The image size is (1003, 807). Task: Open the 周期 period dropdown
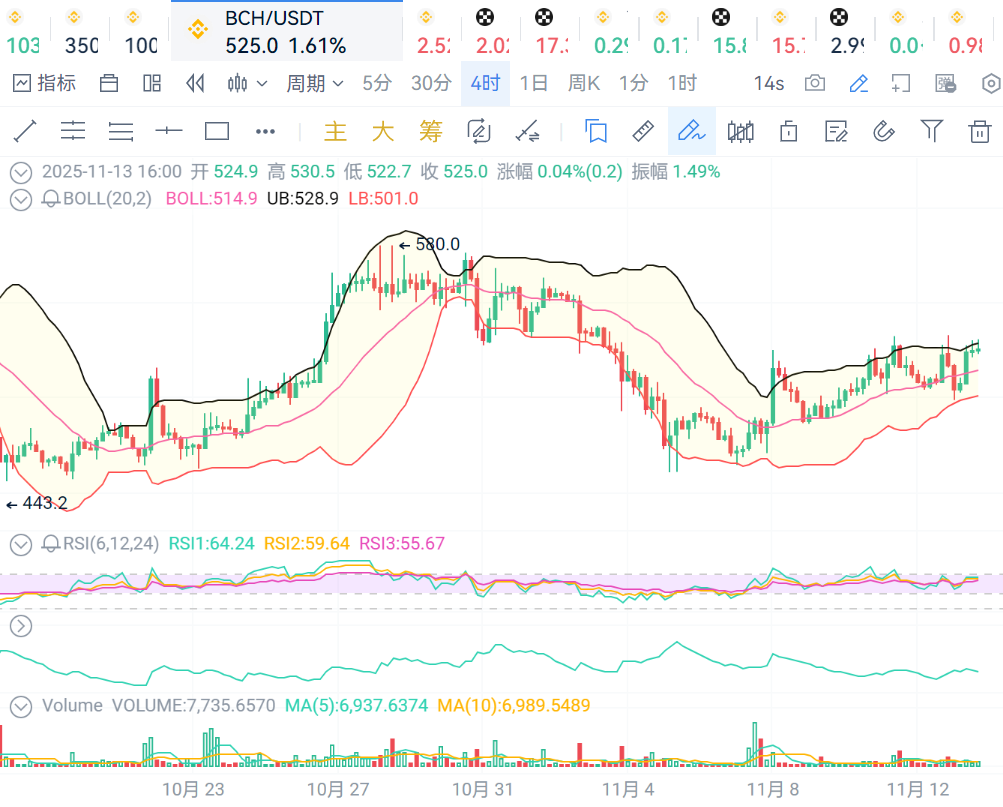315,83
